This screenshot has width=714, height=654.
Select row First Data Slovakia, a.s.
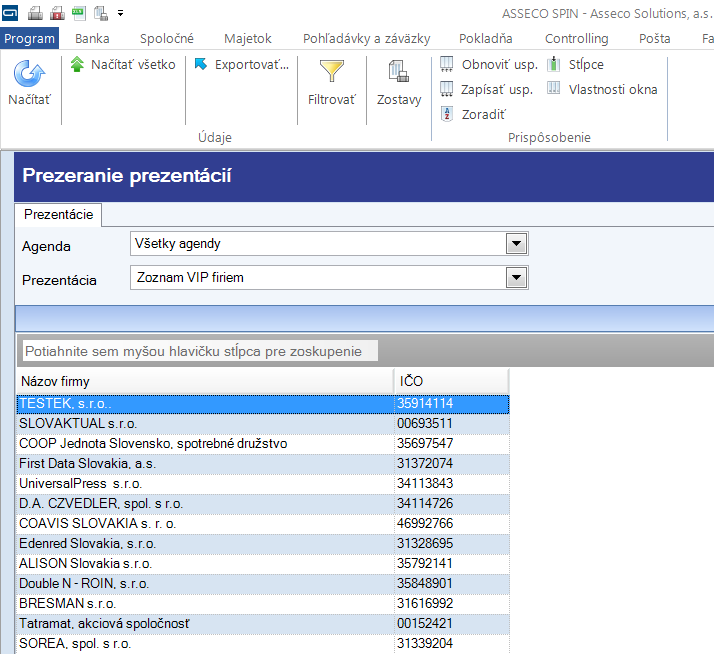click(263, 464)
